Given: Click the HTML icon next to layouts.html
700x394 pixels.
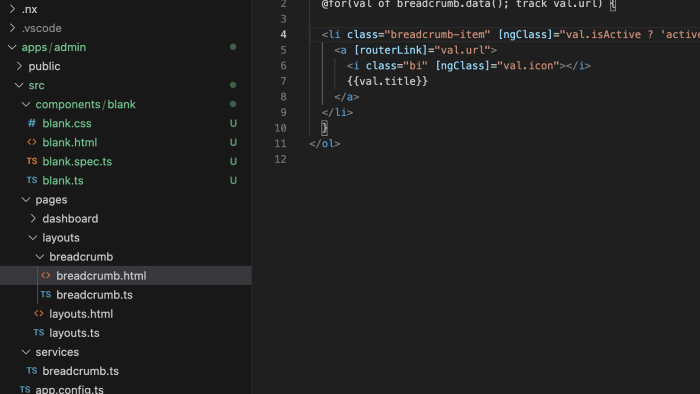Looking at the screenshot, I should (39, 314).
